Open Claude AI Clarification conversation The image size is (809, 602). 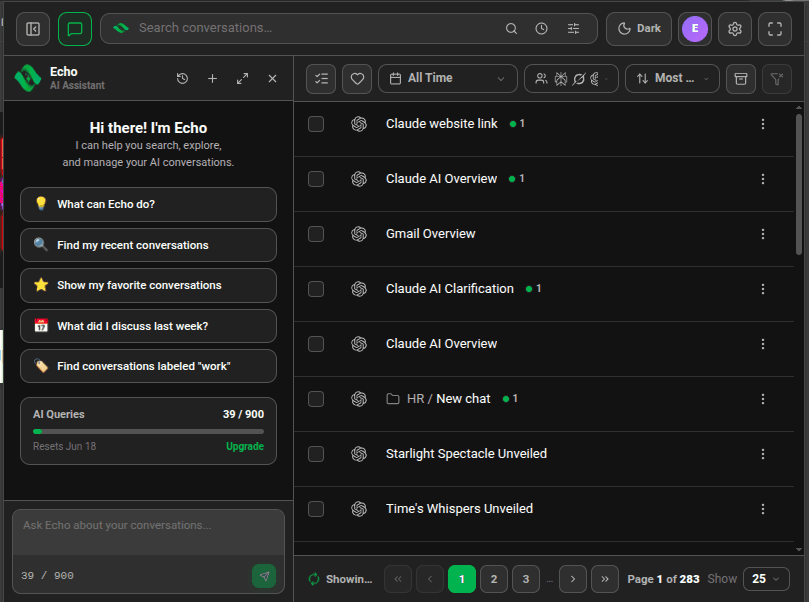pyautogui.click(x=450, y=289)
